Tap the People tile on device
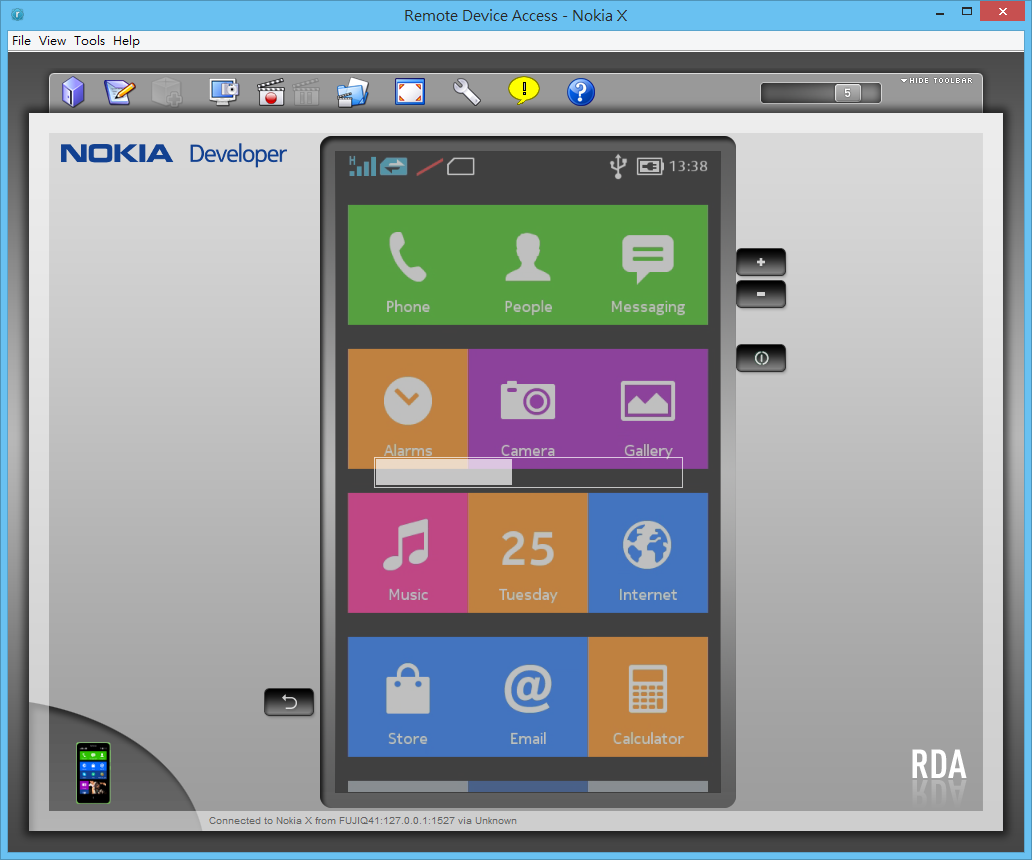This screenshot has height=860, width=1032. click(x=528, y=265)
